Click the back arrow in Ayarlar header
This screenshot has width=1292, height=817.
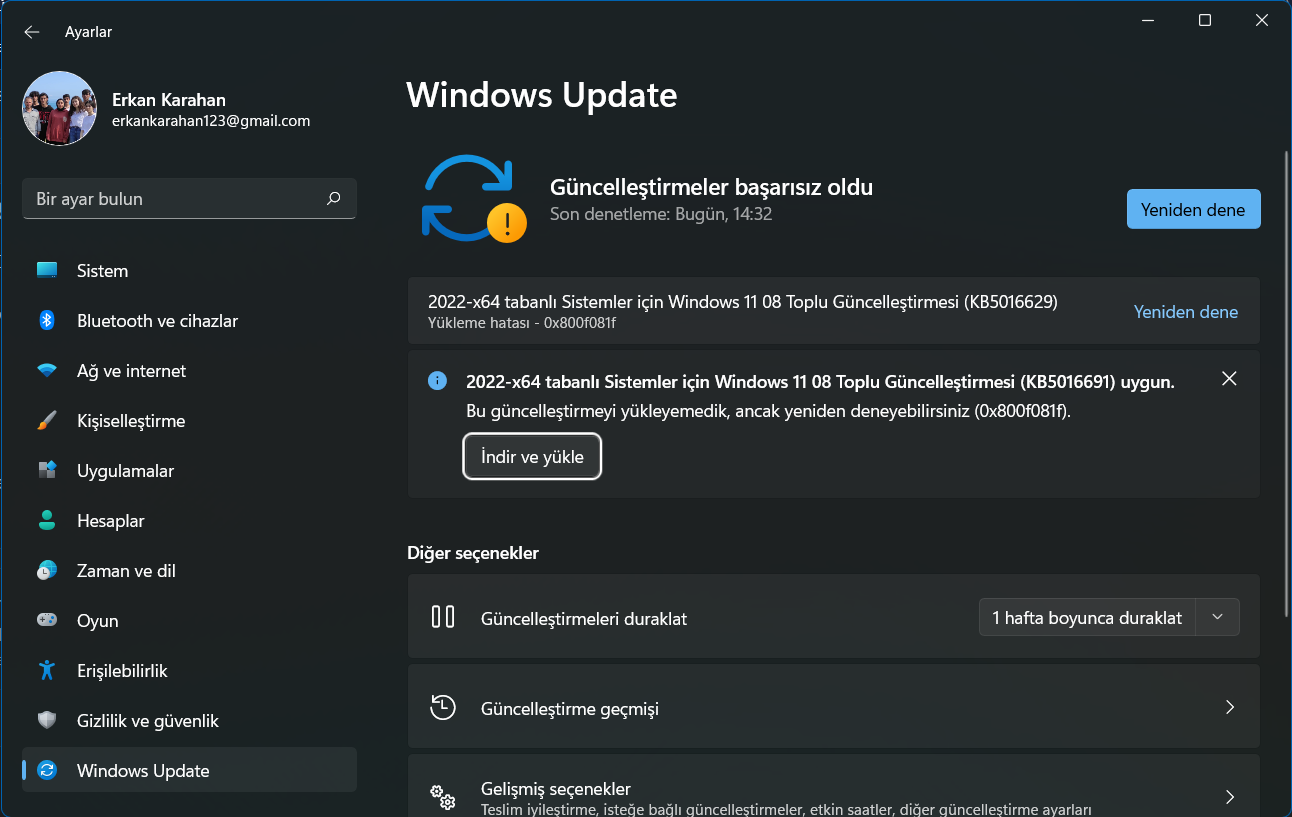click(x=32, y=32)
